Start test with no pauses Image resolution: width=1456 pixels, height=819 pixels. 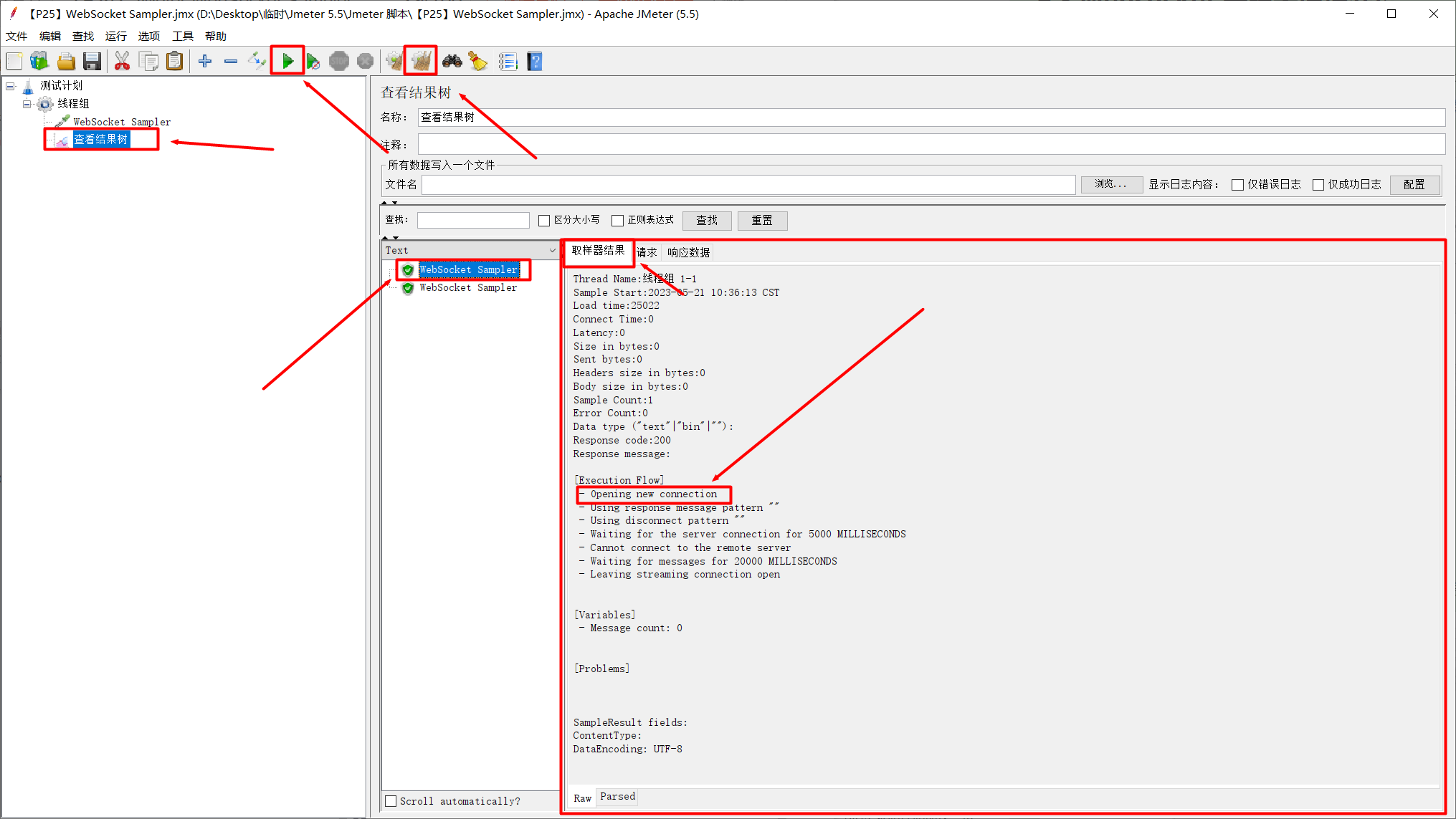[313, 62]
